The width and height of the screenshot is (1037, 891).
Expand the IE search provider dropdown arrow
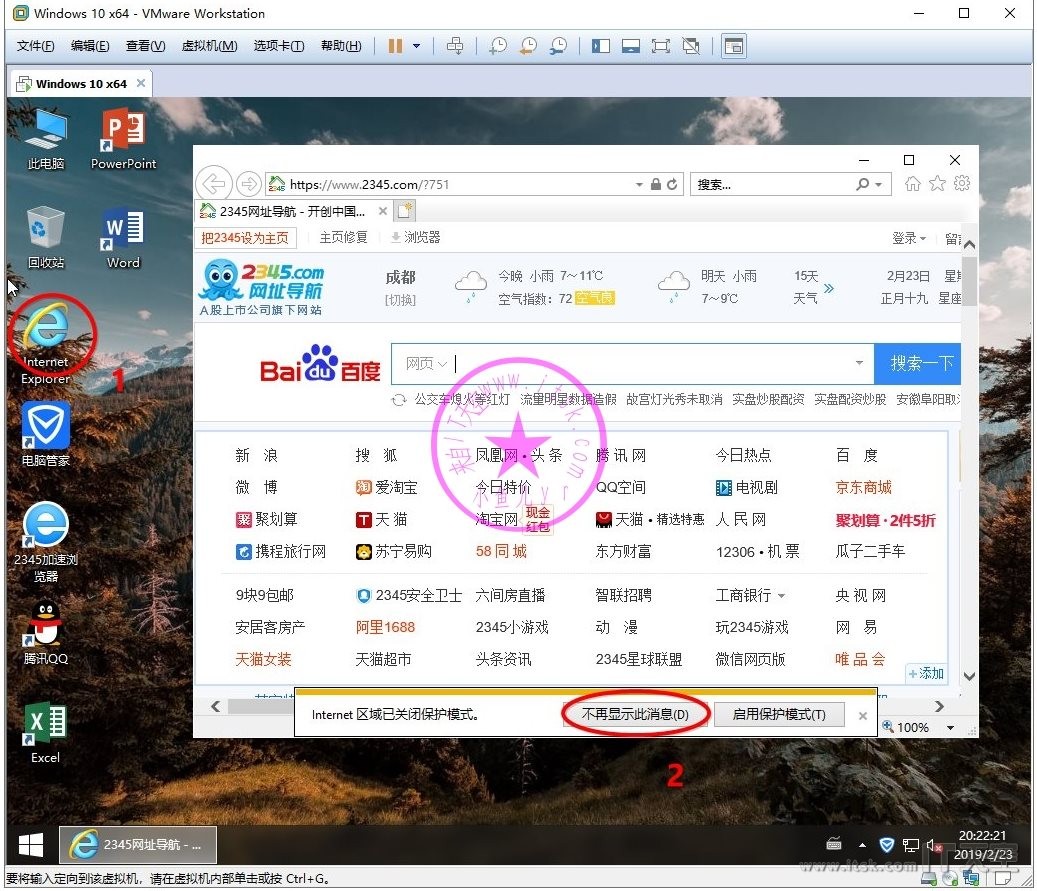click(x=878, y=185)
